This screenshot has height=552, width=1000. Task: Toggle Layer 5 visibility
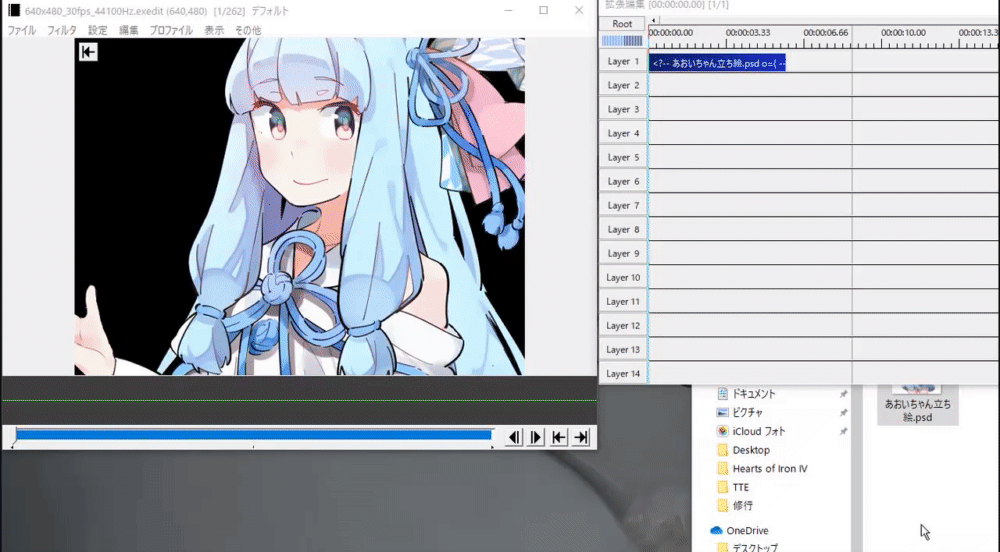[x=622, y=157]
